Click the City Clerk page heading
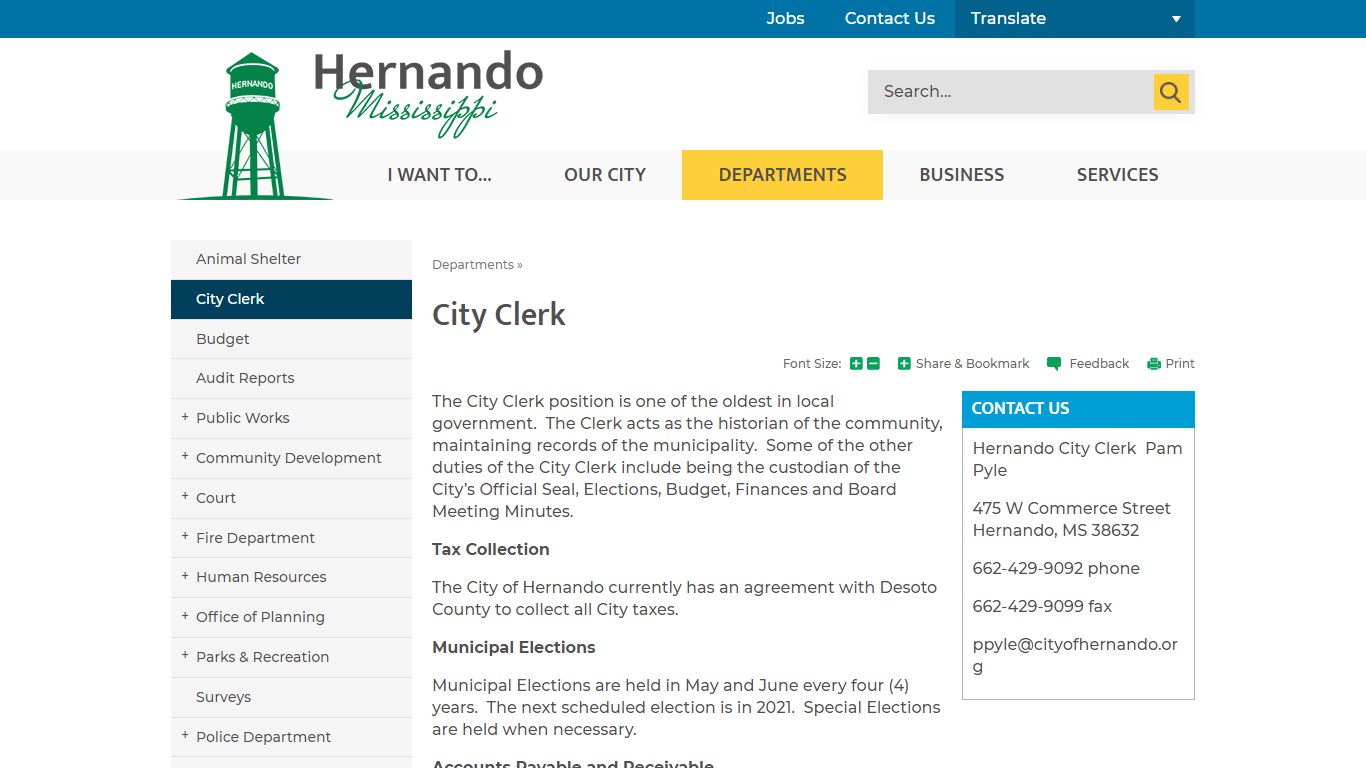Image resolution: width=1366 pixels, height=768 pixels. pos(499,315)
